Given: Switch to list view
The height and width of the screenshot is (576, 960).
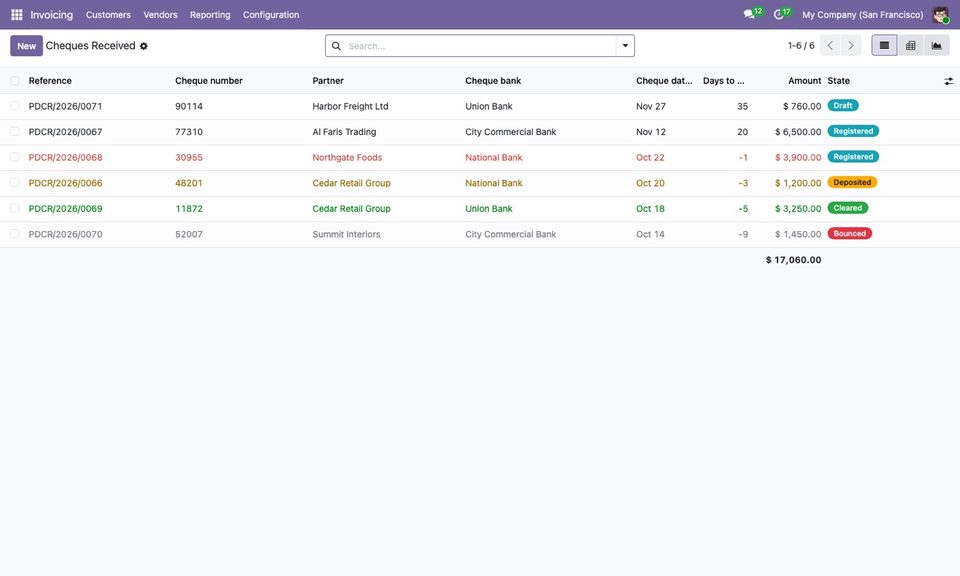Looking at the screenshot, I should pyautogui.click(x=884, y=45).
